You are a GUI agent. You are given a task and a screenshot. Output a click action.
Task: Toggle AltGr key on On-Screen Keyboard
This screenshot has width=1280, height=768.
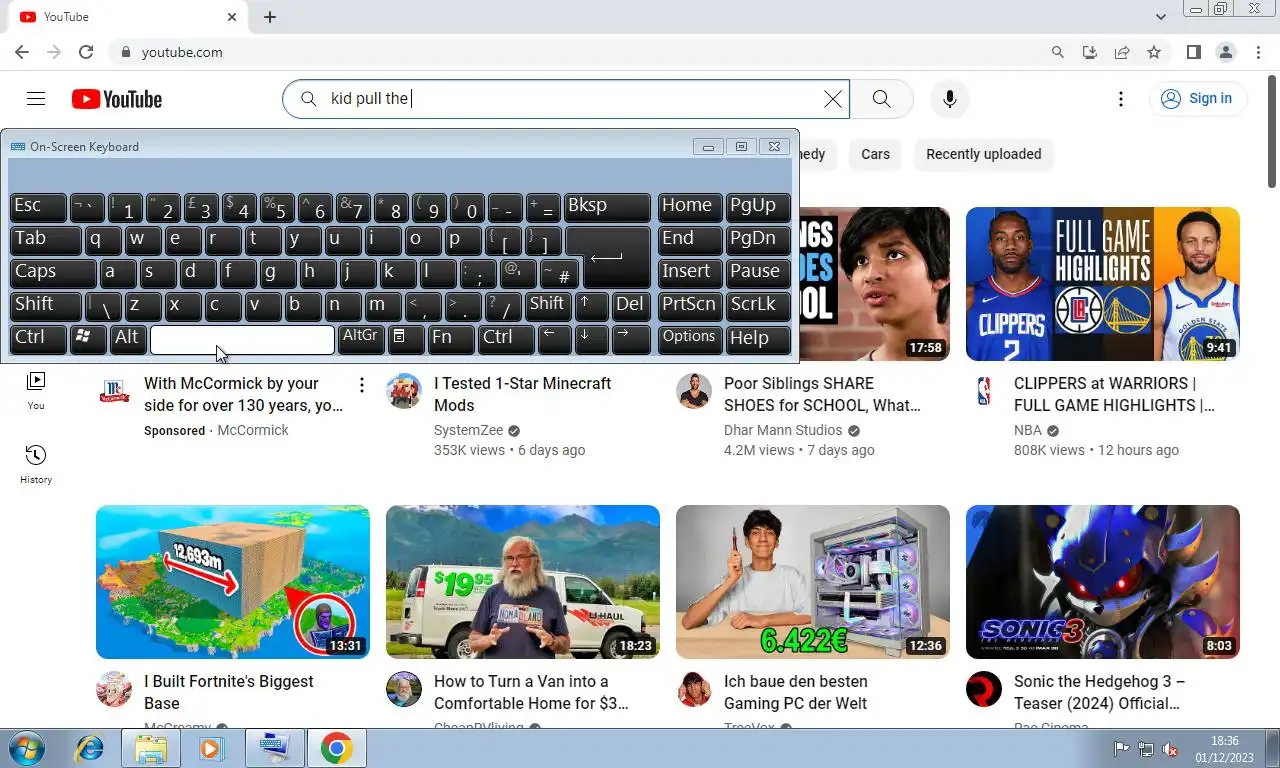pos(361,339)
